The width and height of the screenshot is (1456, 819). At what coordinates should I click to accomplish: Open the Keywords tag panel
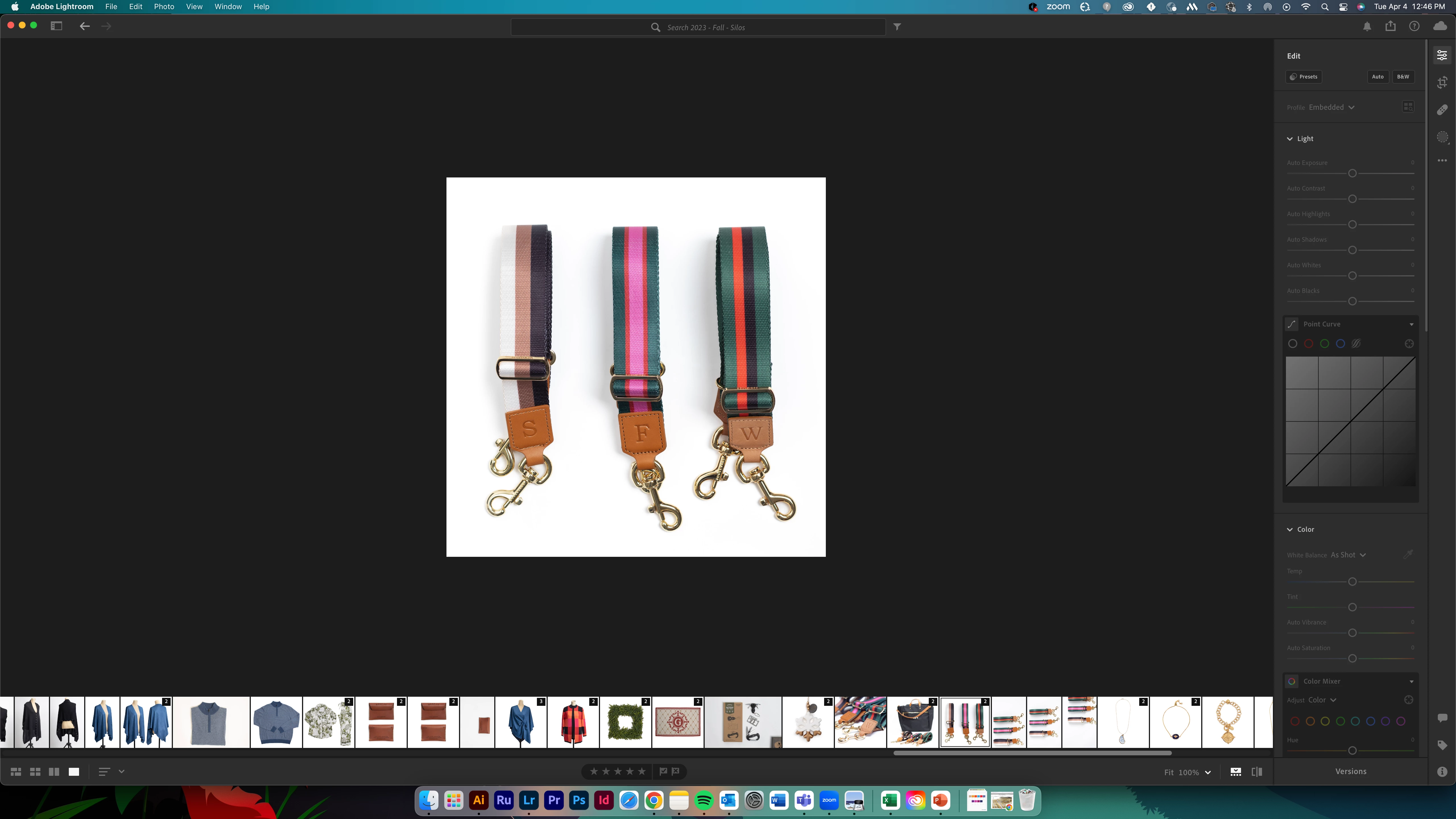point(1442,745)
